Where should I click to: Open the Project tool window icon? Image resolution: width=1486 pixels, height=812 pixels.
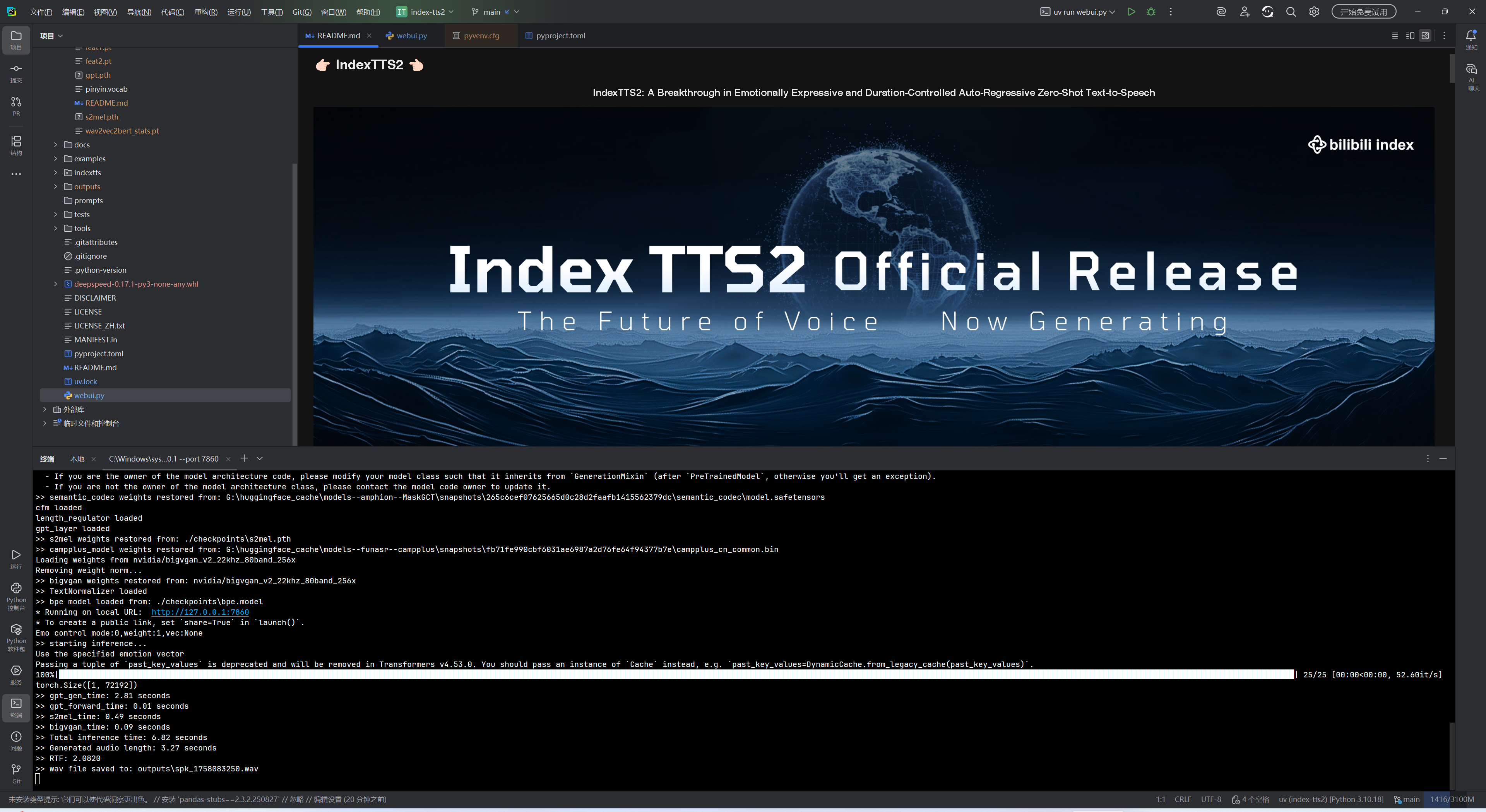pos(16,40)
